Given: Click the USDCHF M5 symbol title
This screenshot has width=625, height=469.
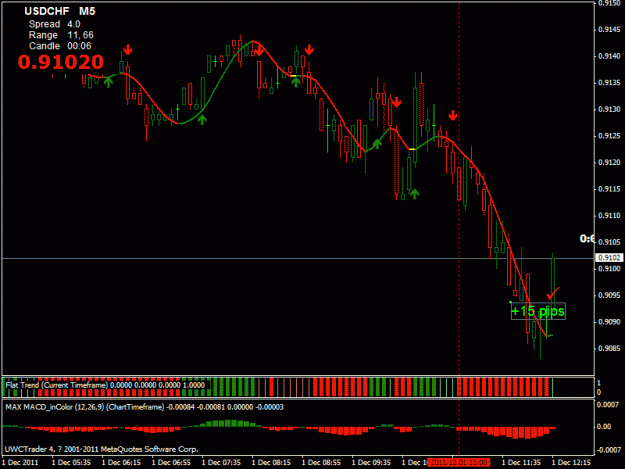Looking at the screenshot, I should (x=60, y=11).
